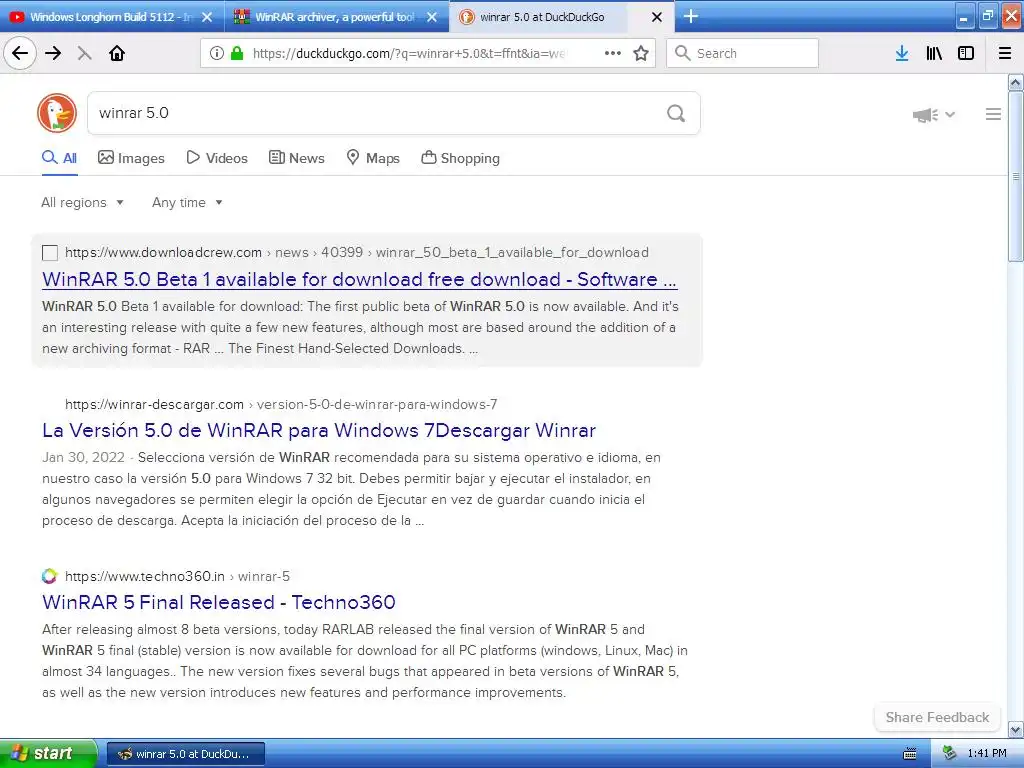Open the keyboard icon in system tray
The width and height of the screenshot is (1024, 768).
[910, 754]
